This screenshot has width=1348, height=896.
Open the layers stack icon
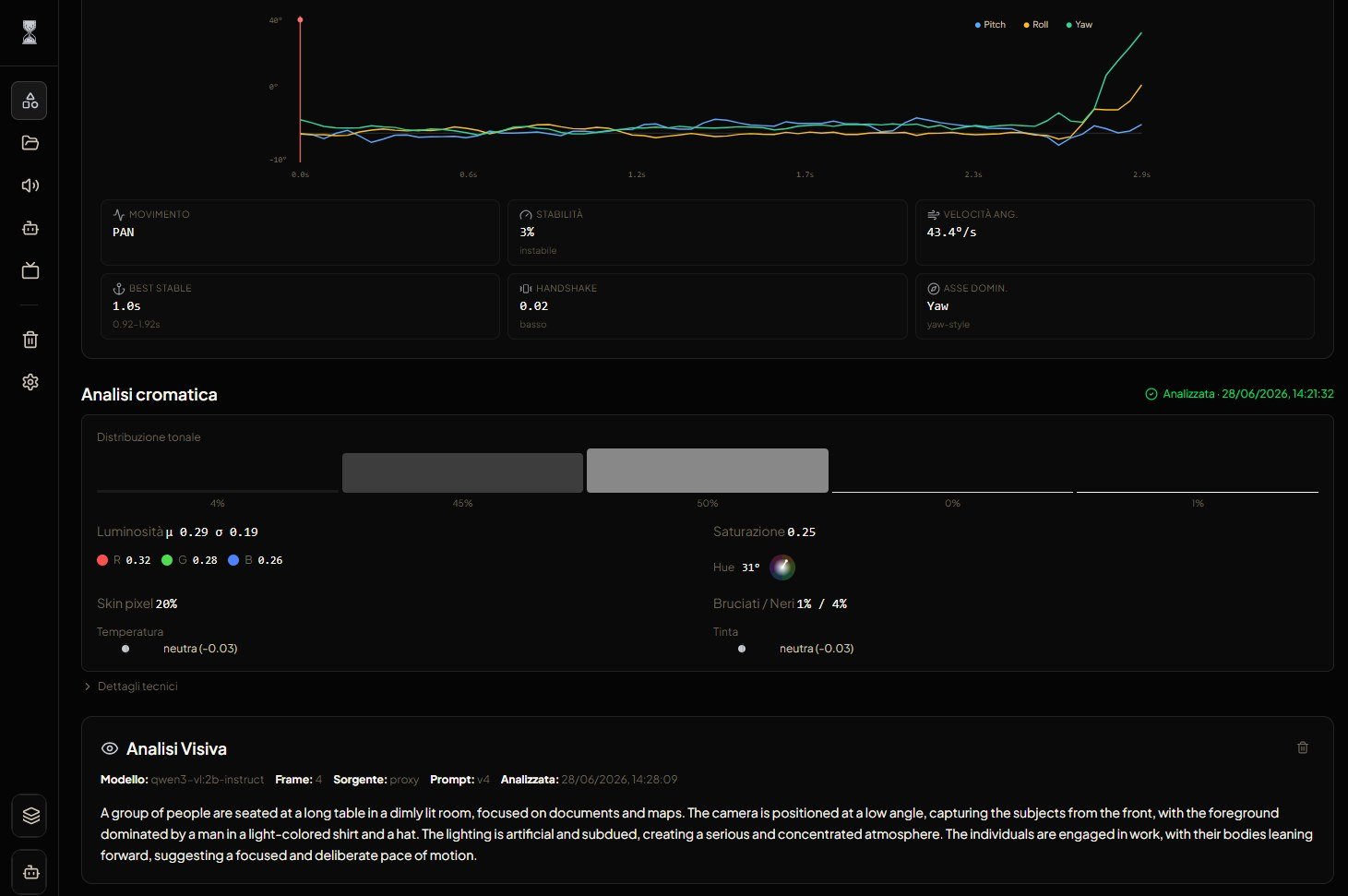tap(30, 816)
